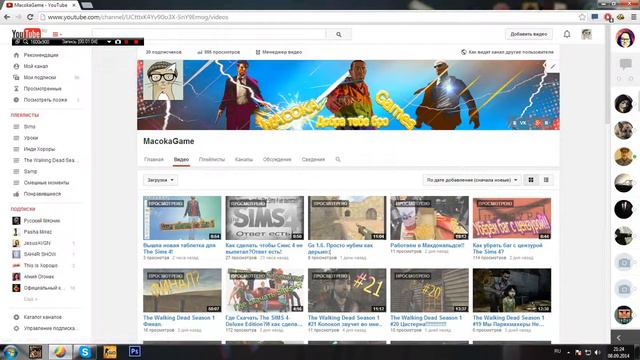The image size is (640, 360).
Task: Expand the Загрузки dropdown
Action: [x=160, y=180]
